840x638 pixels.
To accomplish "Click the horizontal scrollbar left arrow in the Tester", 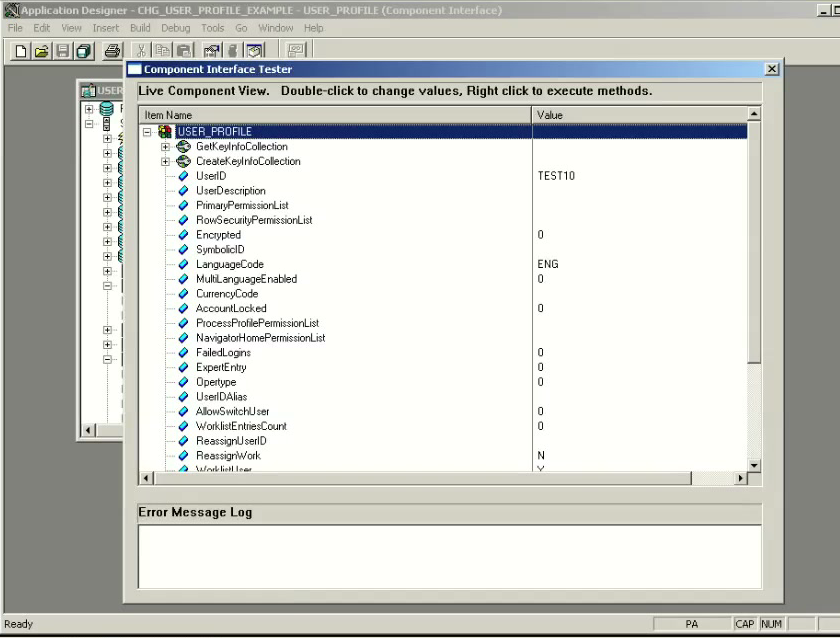I will (x=146, y=478).
